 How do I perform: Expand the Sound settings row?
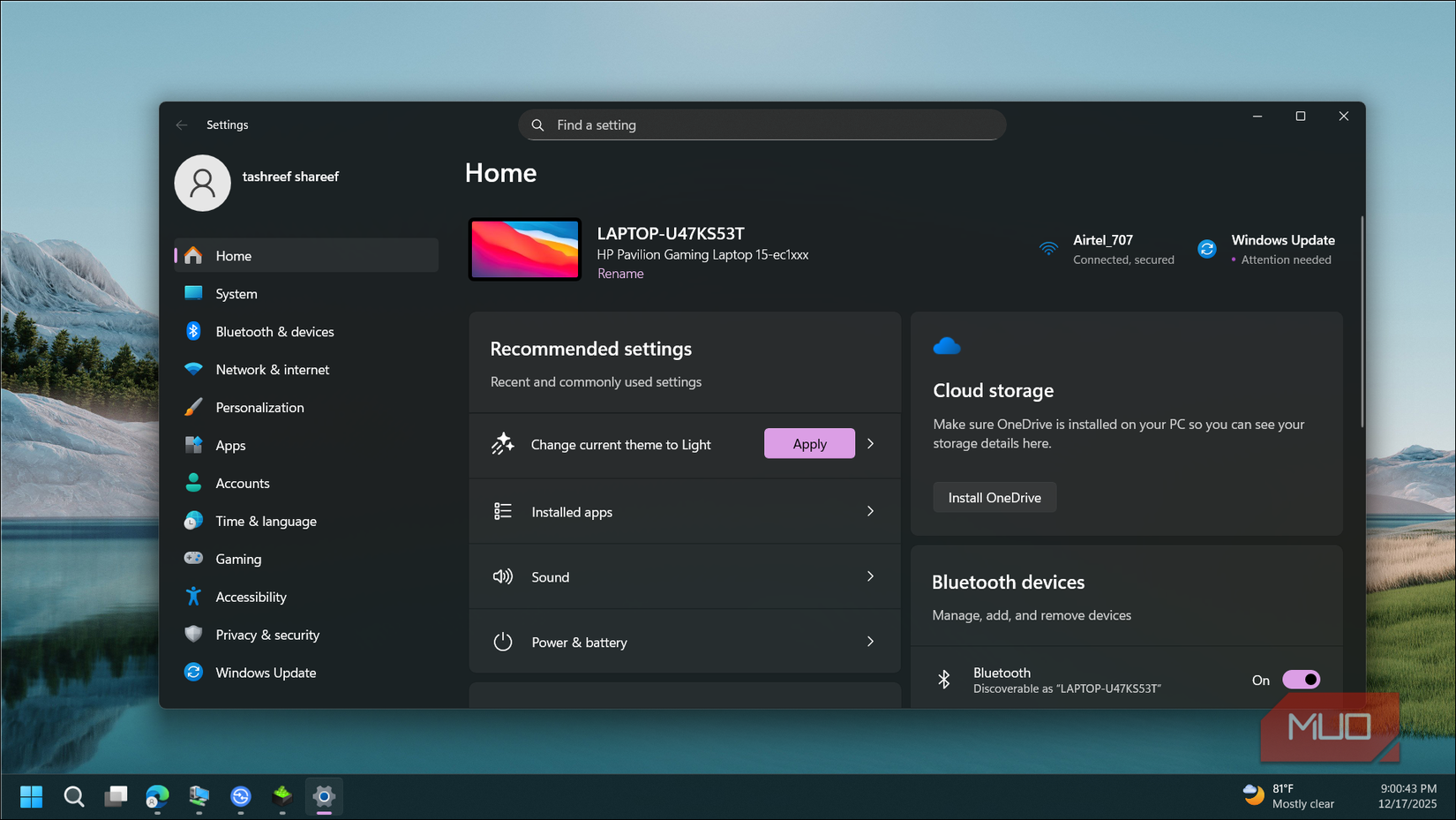coord(685,576)
